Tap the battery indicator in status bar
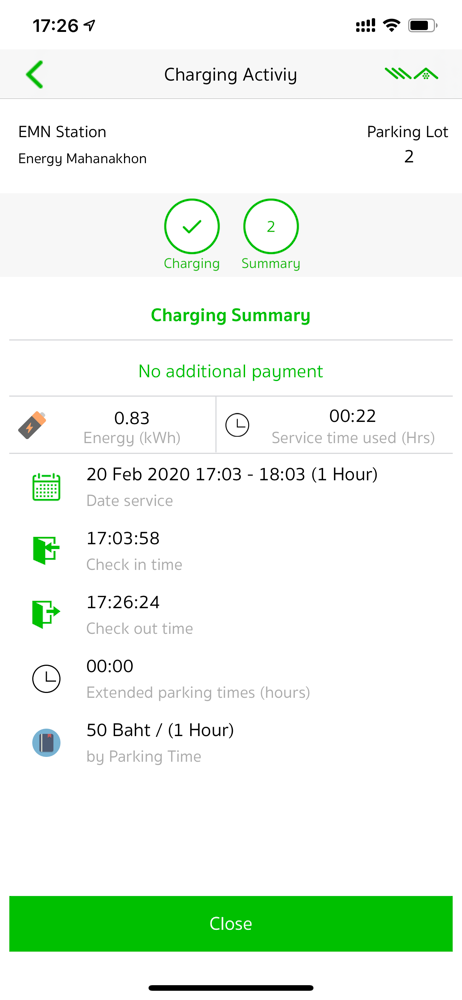 click(x=422, y=26)
